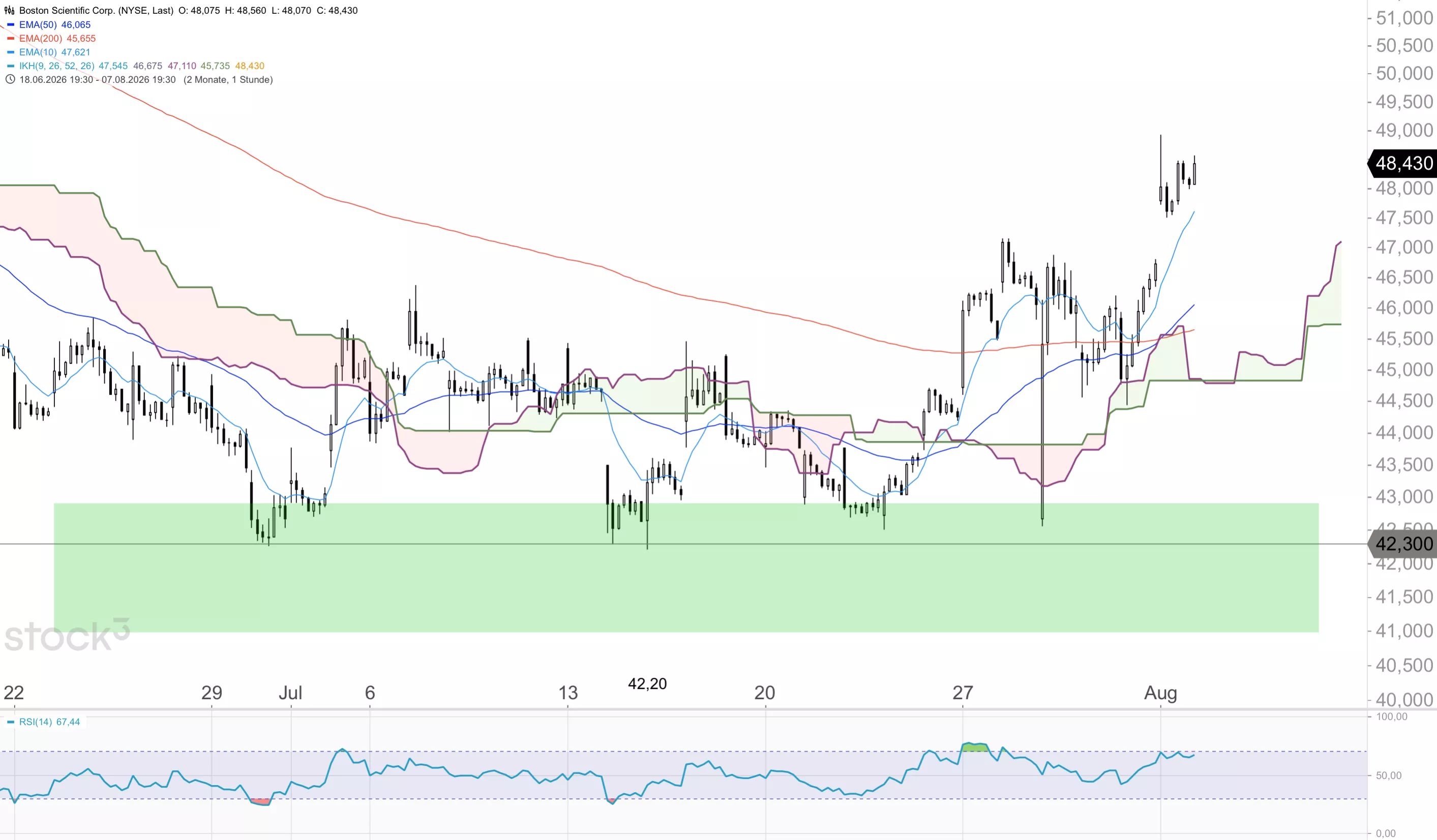Image resolution: width=1437 pixels, height=840 pixels.
Task: Click the 40,500 price axis label
Action: [x=1404, y=665]
